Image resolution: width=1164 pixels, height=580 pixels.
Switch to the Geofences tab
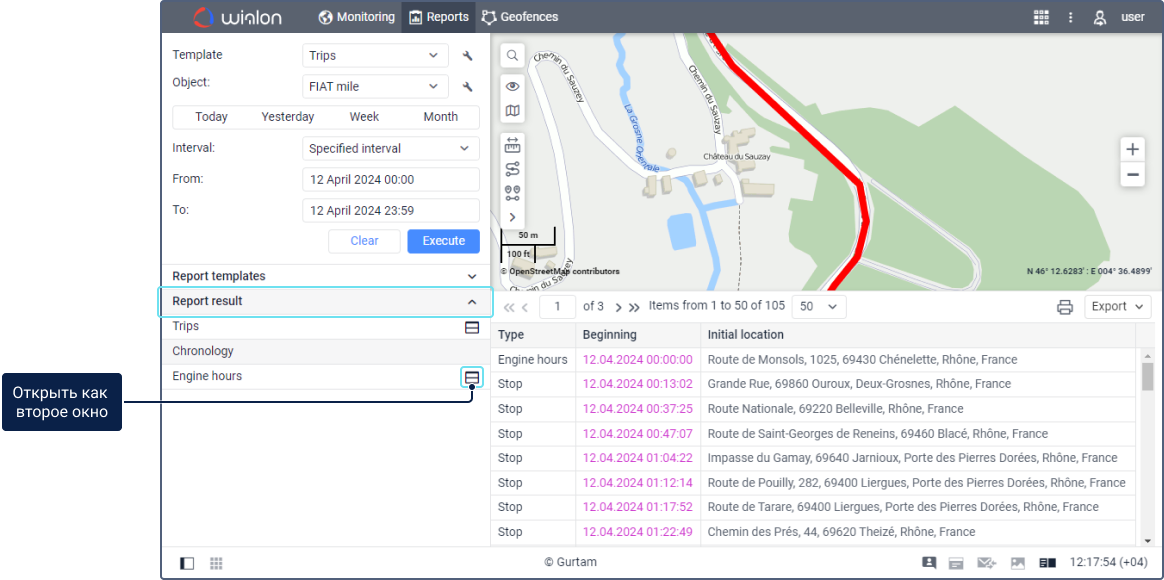520,16
